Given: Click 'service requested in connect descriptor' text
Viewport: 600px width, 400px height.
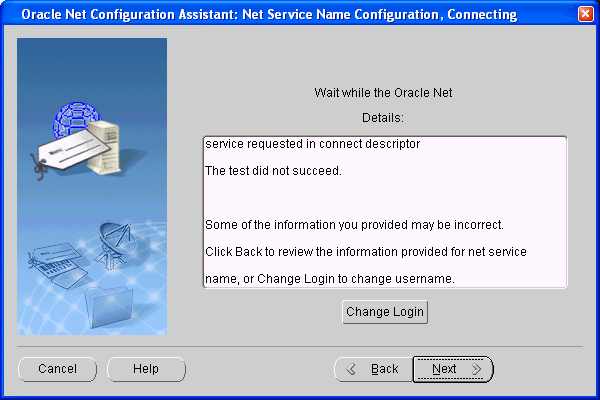Looking at the screenshot, I should click(x=312, y=144).
